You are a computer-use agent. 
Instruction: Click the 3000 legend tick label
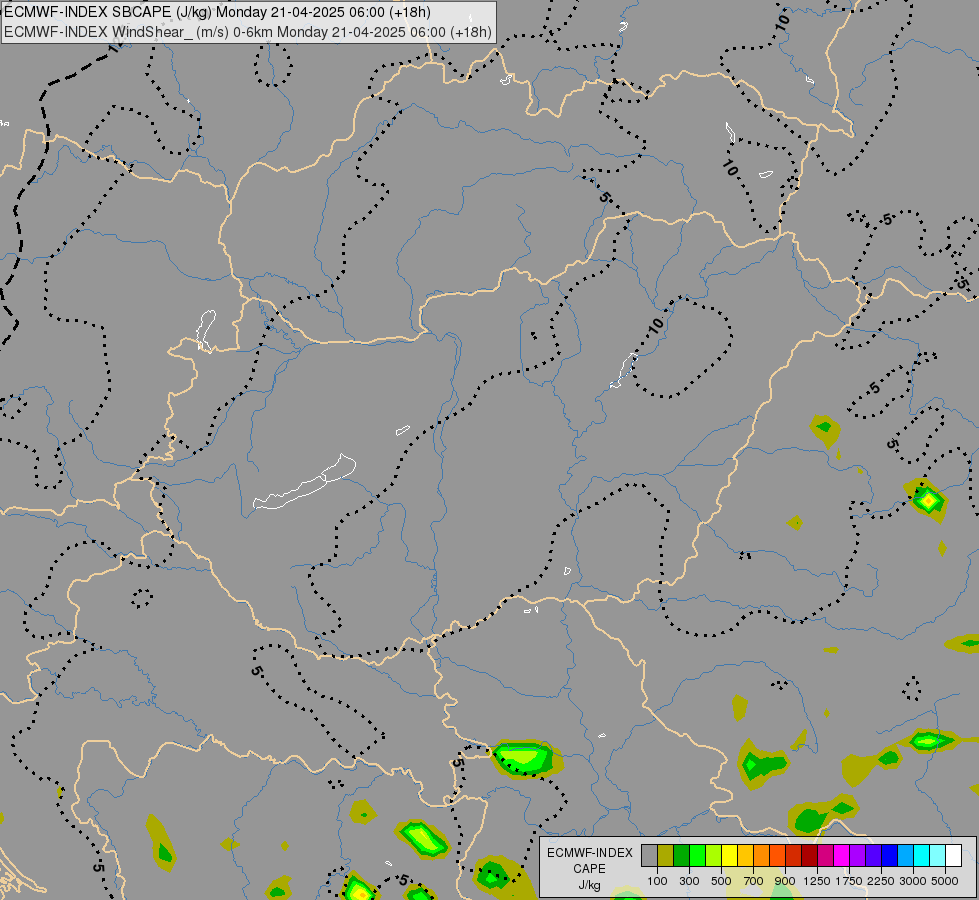coord(913,881)
